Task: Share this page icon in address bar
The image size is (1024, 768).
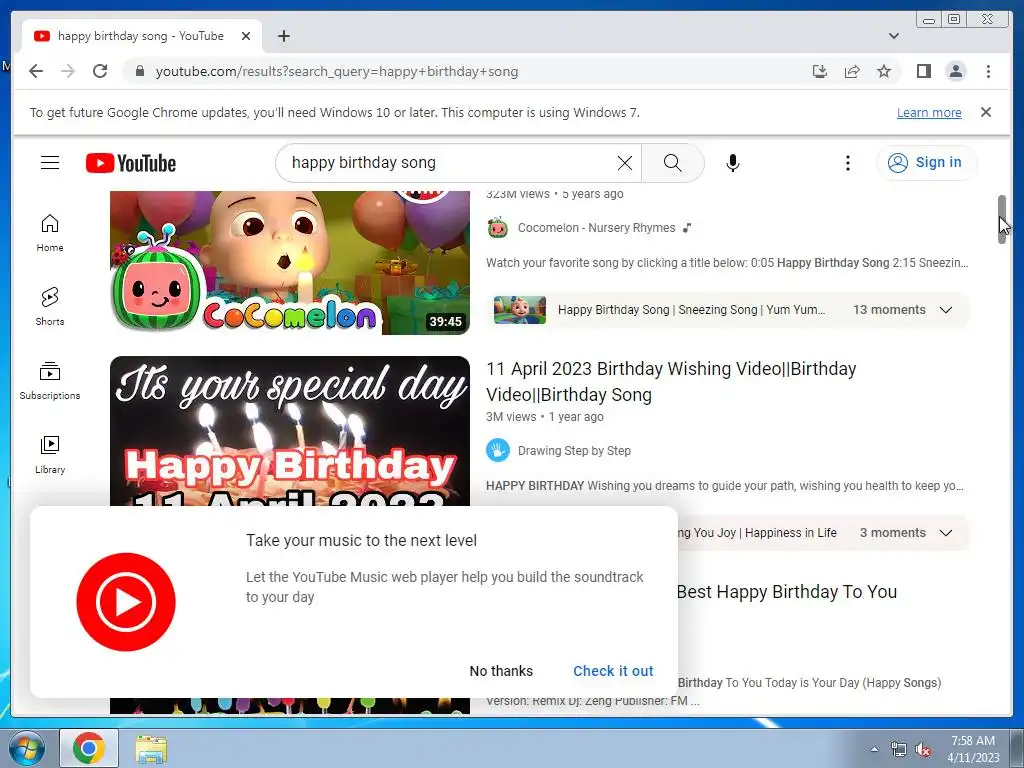Action: click(852, 71)
